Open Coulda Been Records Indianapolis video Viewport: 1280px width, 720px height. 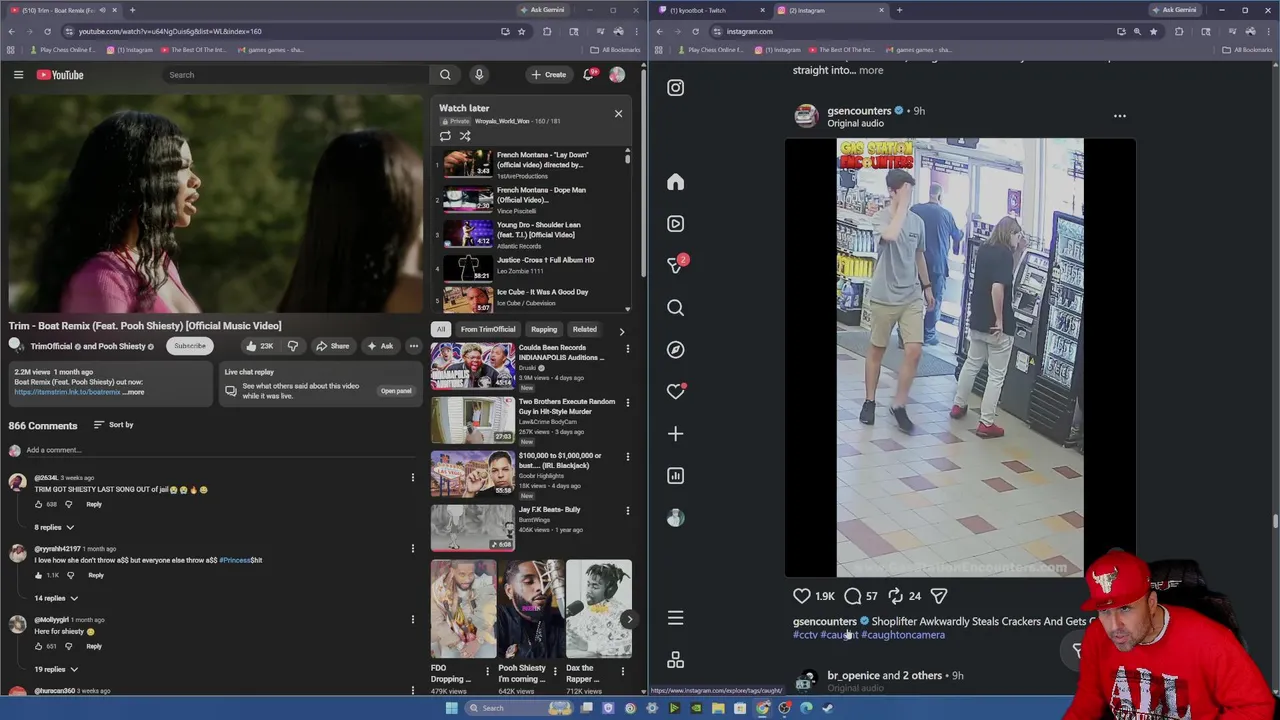528,367
